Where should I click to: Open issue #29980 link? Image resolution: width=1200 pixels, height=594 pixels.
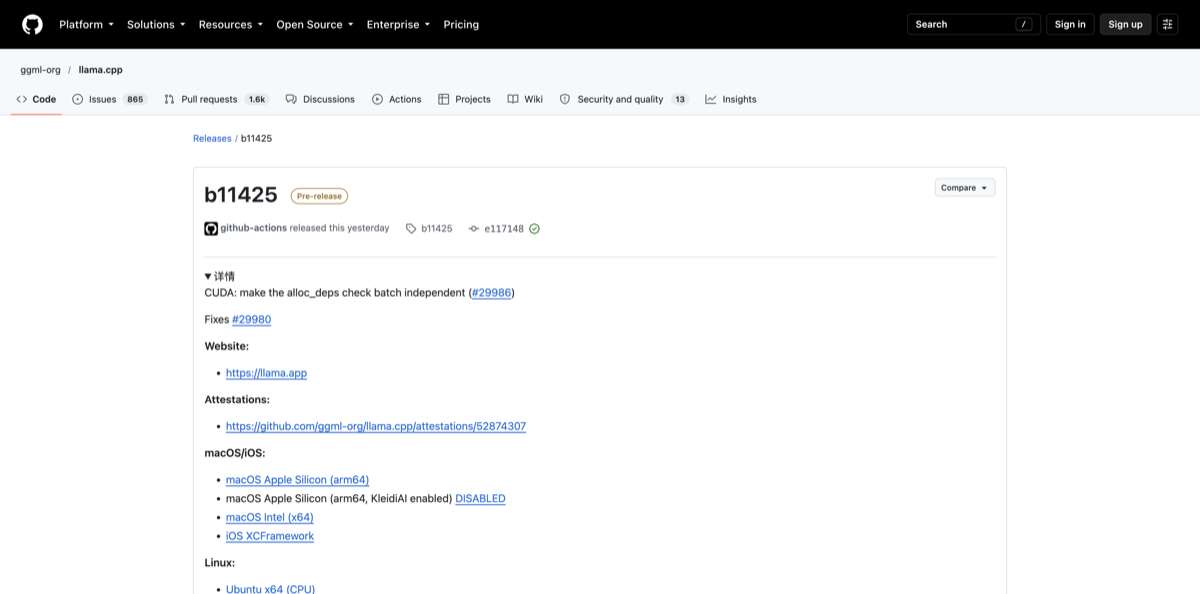(251, 320)
